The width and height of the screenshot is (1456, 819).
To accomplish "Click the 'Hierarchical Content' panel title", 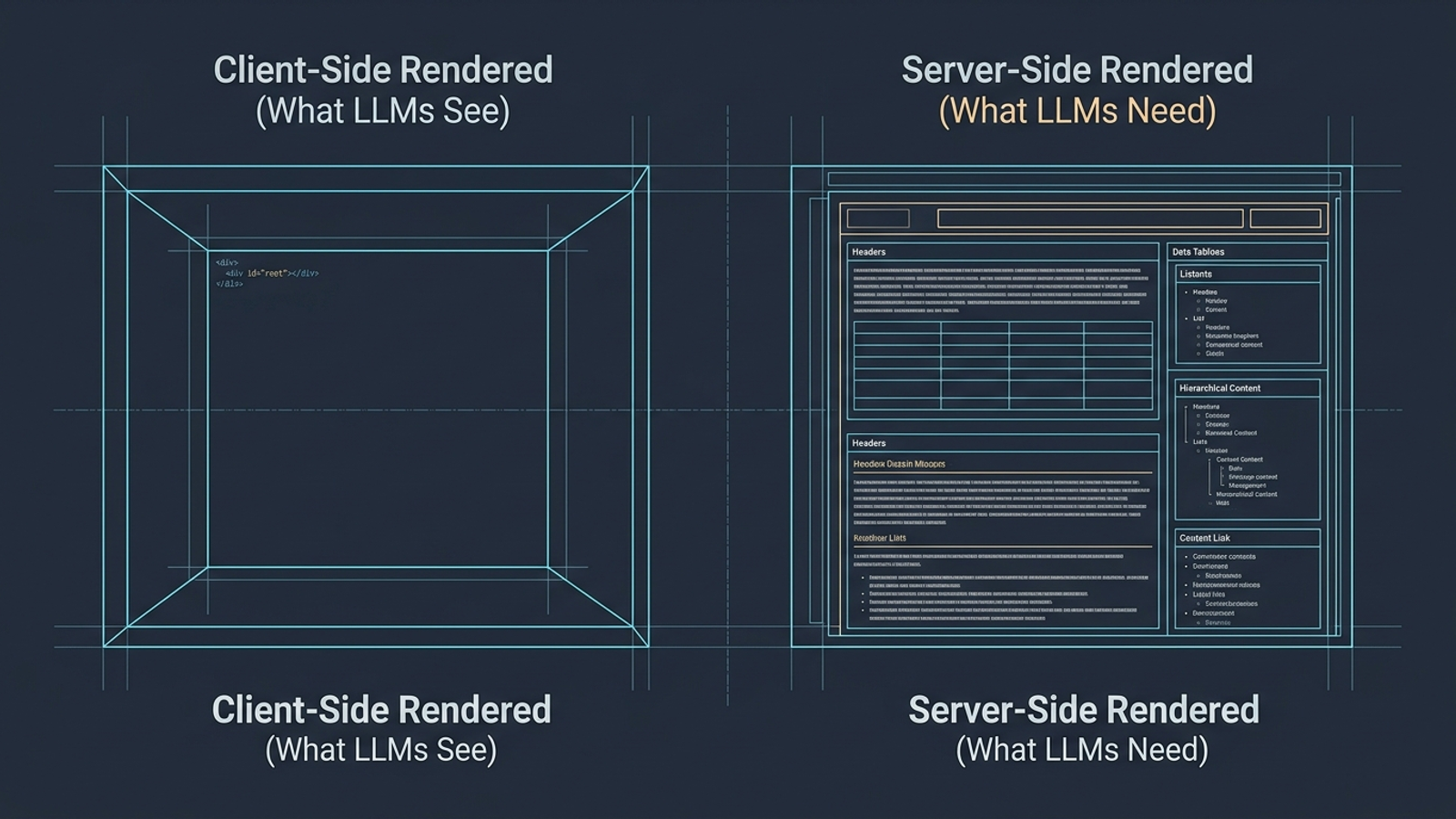I will coord(1220,389).
